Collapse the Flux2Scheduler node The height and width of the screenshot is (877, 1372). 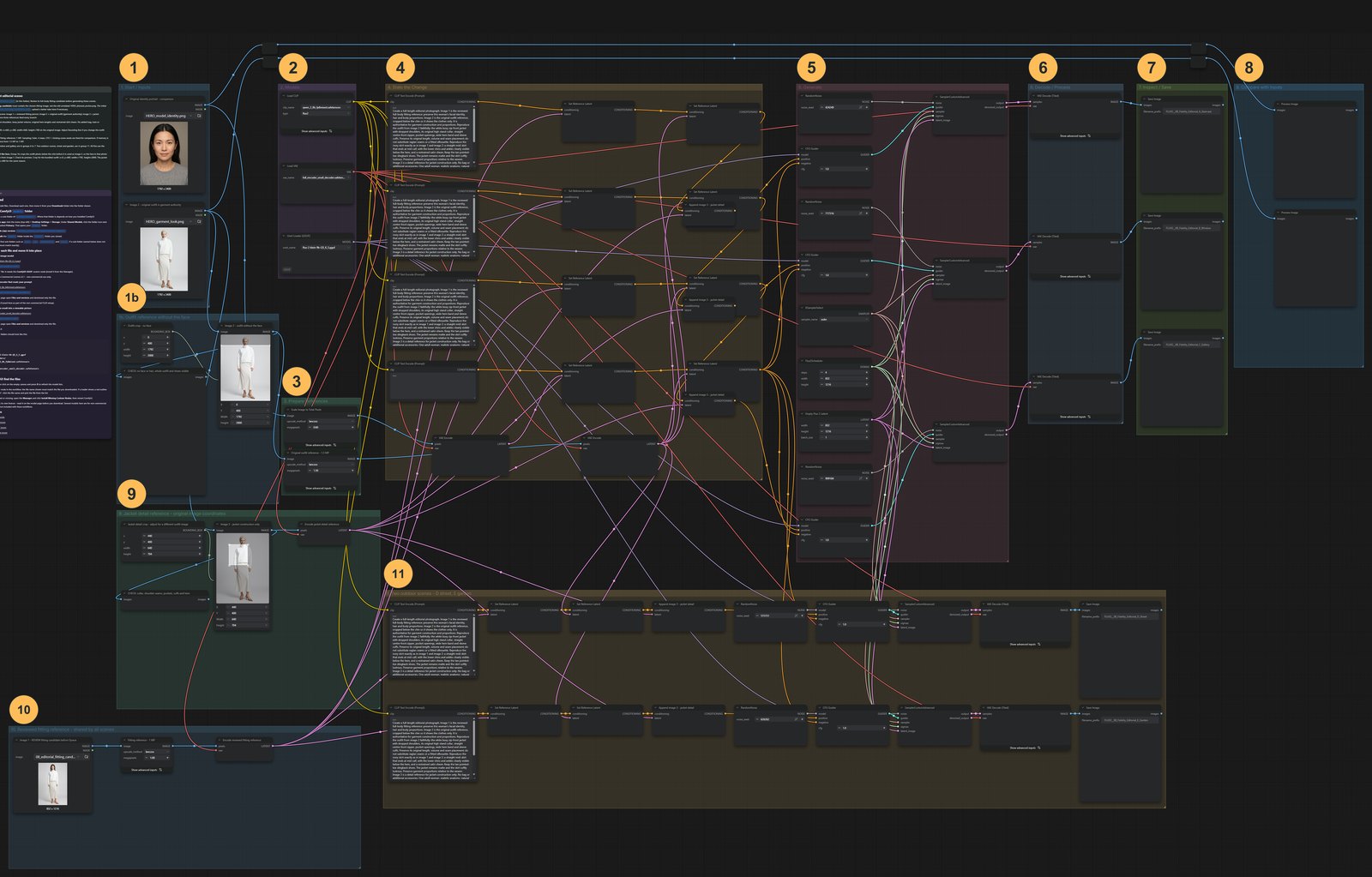click(802, 361)
